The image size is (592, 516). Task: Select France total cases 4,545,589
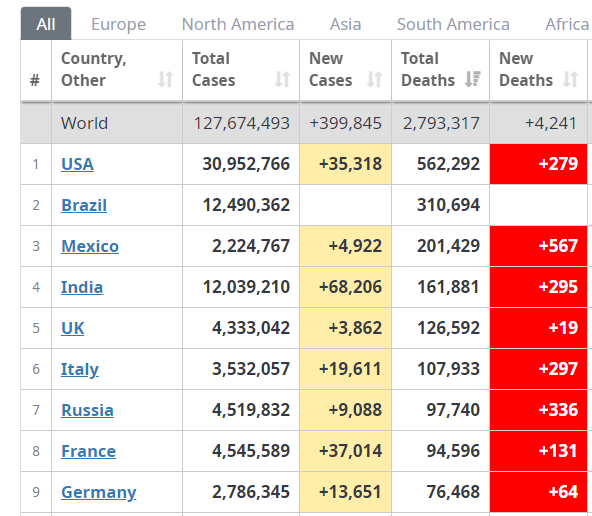(x=251, y=451)
